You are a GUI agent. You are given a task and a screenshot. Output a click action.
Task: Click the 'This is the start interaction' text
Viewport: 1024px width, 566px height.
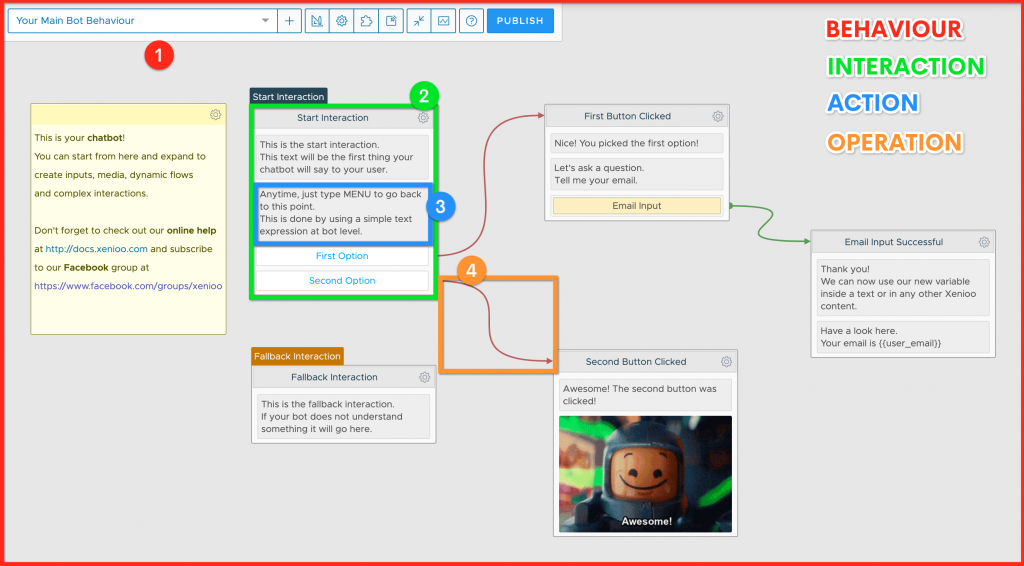click(342, 157)
